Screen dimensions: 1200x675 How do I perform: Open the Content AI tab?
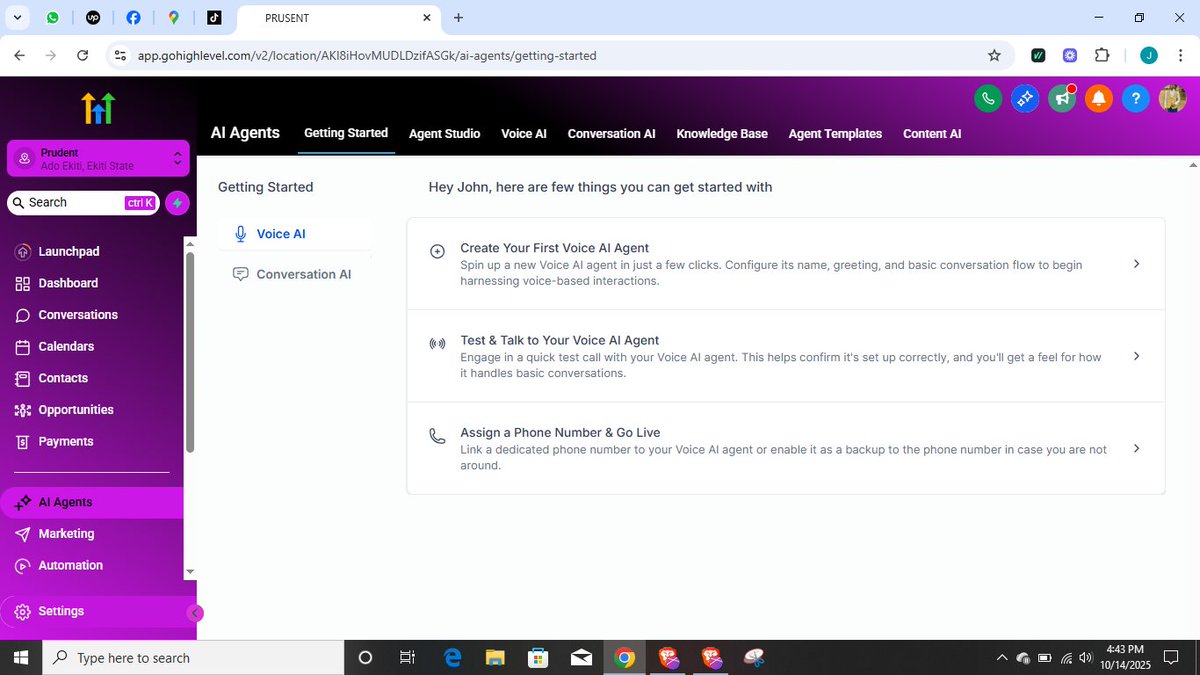coord(932,133)
